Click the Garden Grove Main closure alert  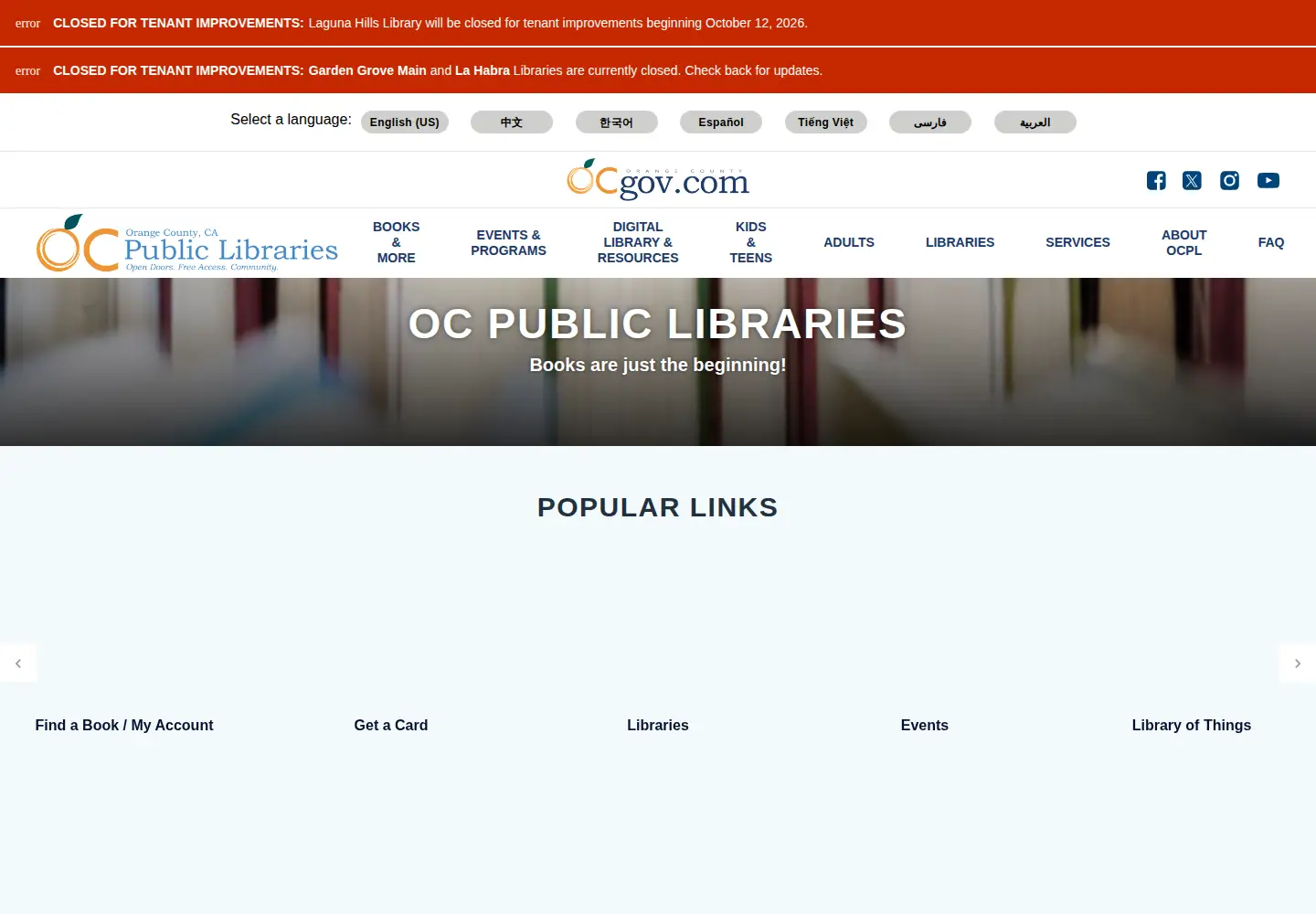(658, 70)
